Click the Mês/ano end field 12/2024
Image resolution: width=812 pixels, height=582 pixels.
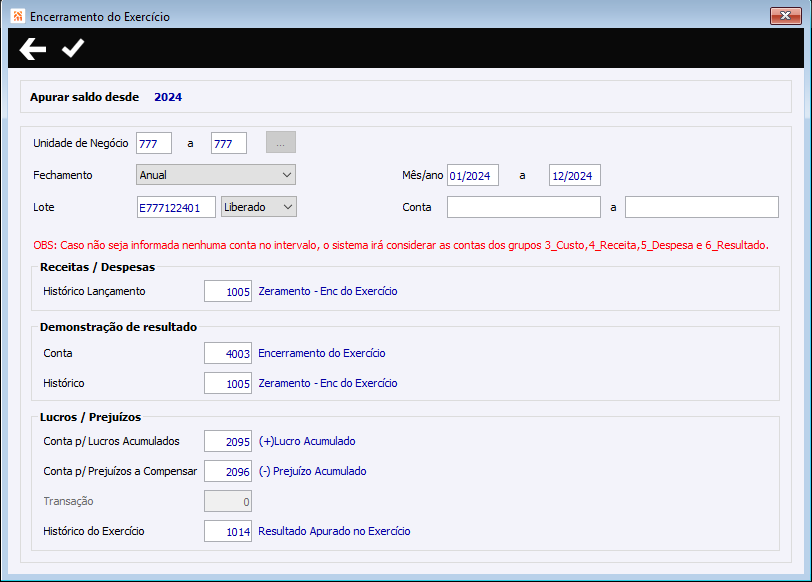tap(575, 176)
